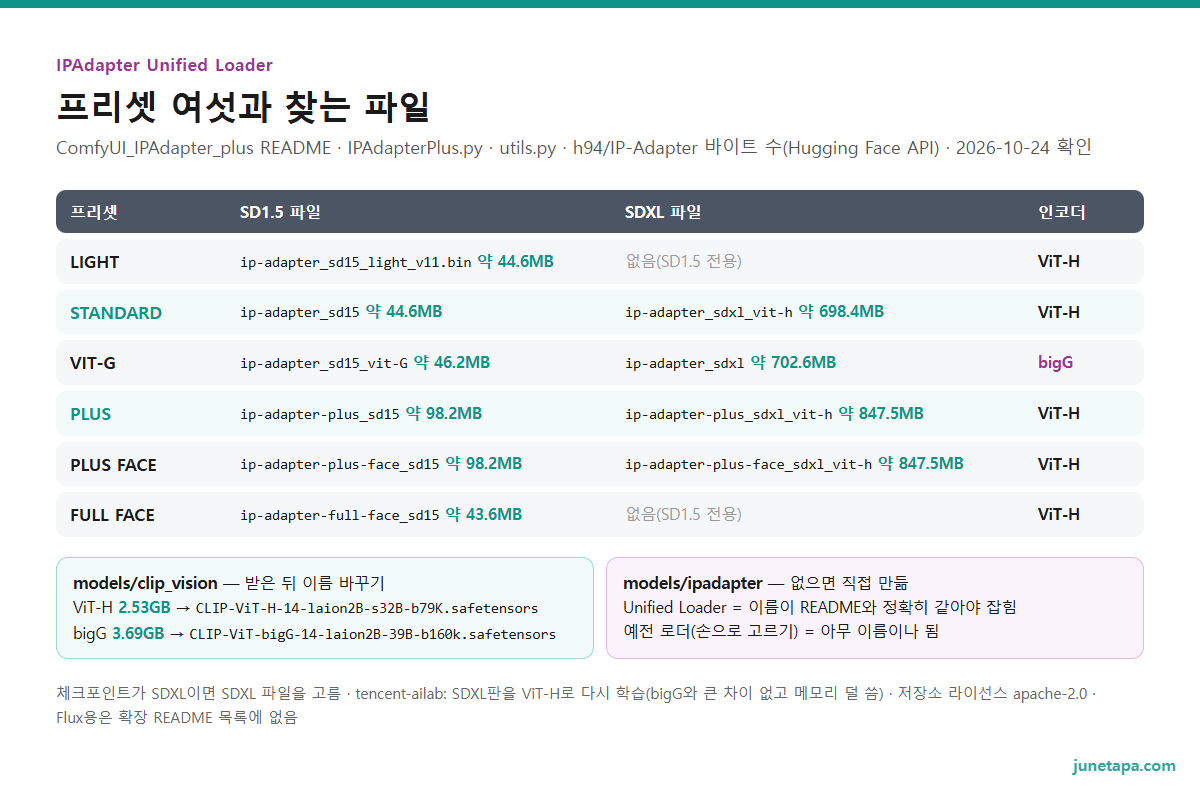Screen dimensions: 1200x794
Task: Click 'ip-adapter-plus_sd15' file name
Action: (320, 414)
